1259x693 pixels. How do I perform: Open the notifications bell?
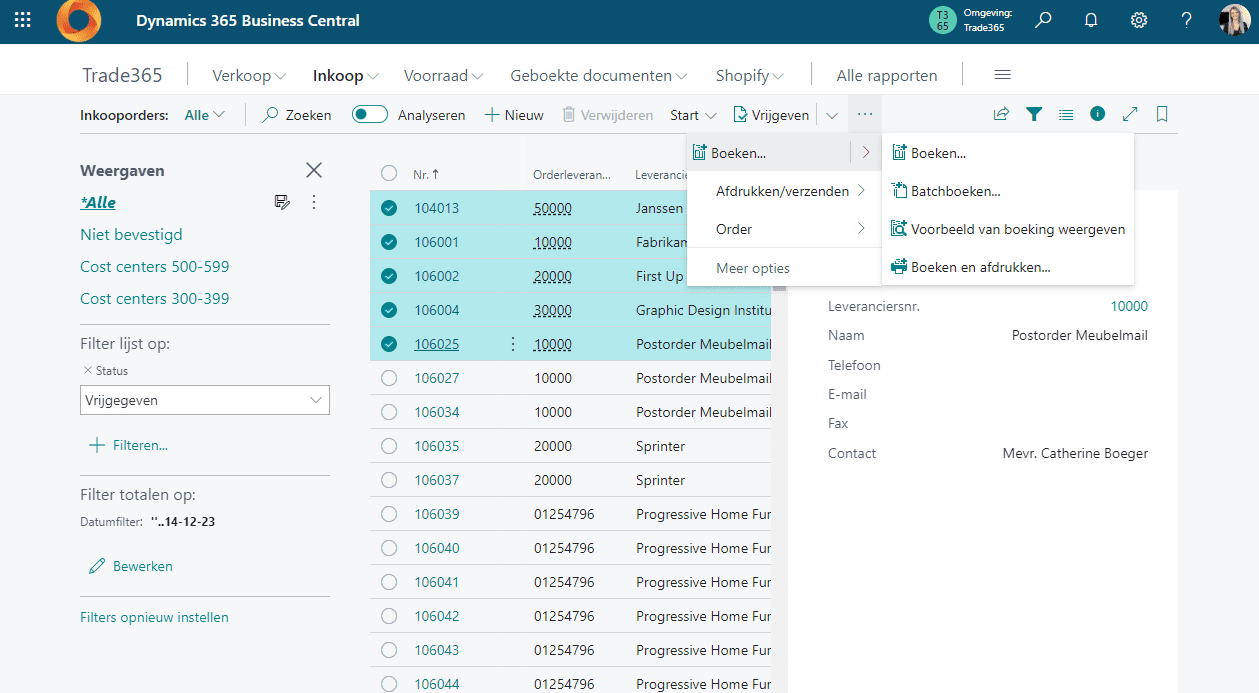point(1091,20)
